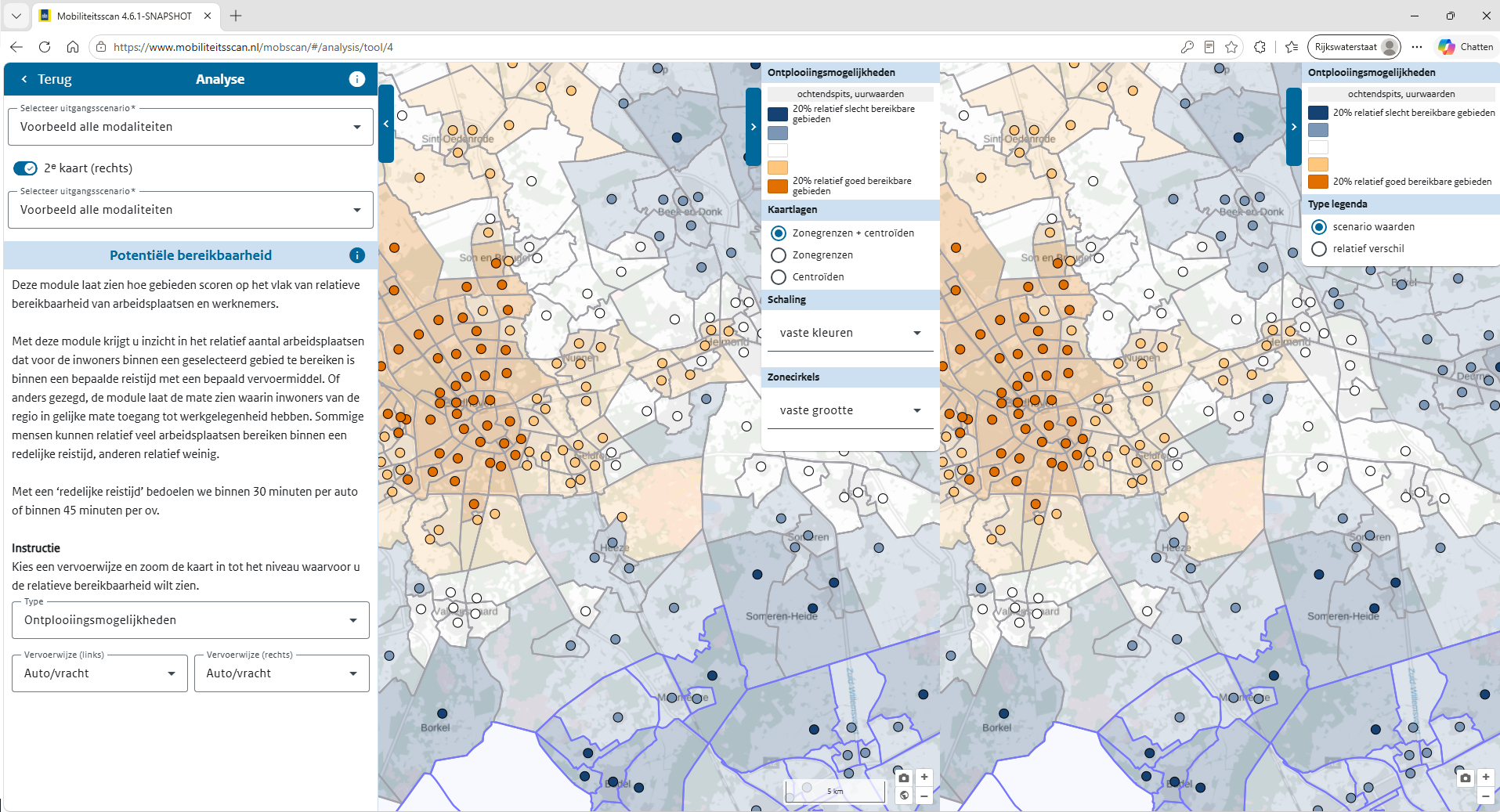Click the 5 km scale bar

pyautogui.click(x=835, y=791)
